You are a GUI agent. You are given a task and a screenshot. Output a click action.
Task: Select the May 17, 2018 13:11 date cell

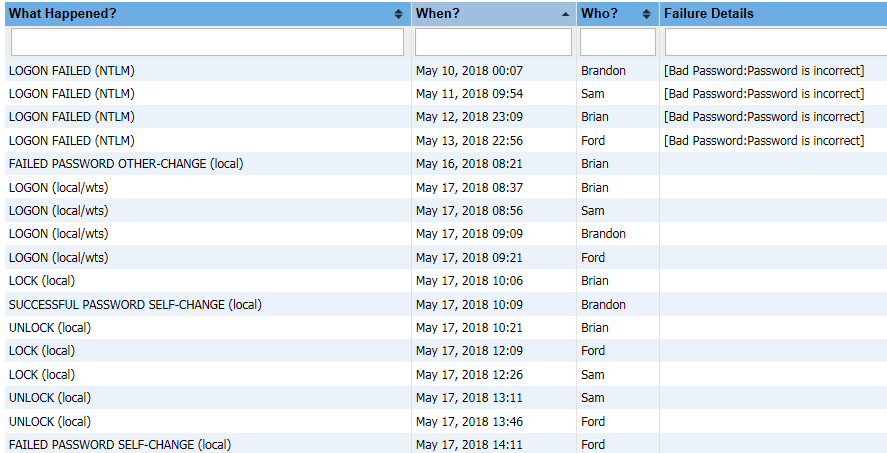[x=470, y=398]
